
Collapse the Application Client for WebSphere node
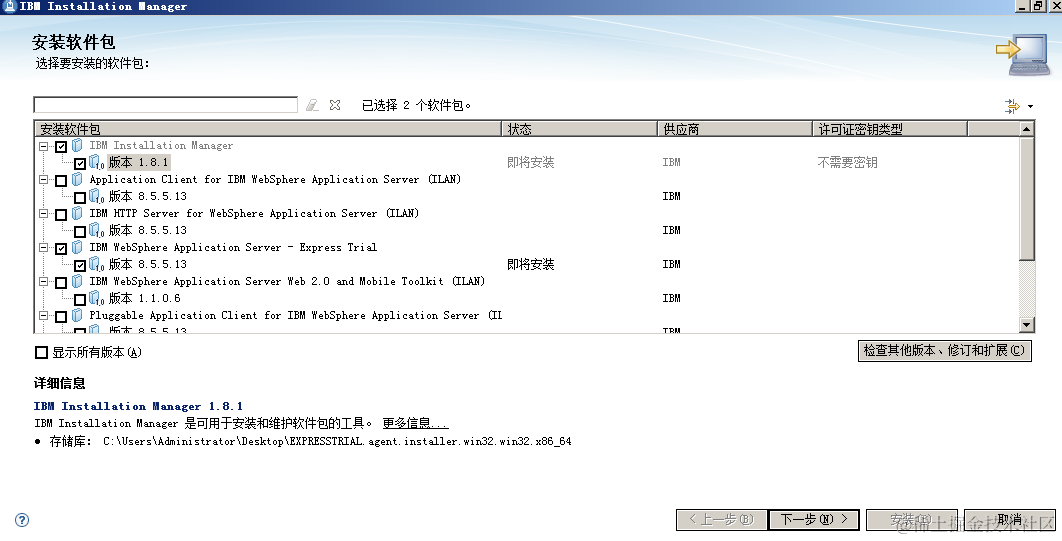click(x=44, y=180)
